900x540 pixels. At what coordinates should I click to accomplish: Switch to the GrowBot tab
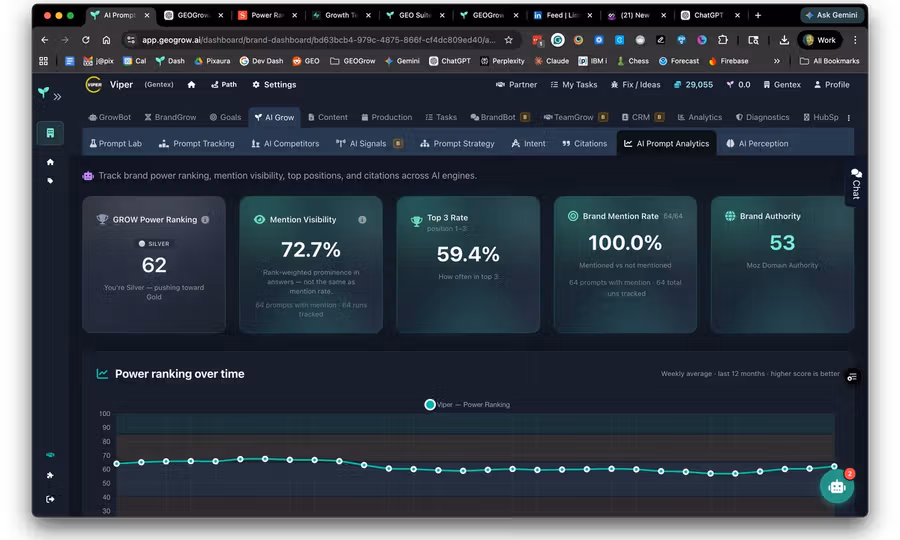tap(110, 117)
